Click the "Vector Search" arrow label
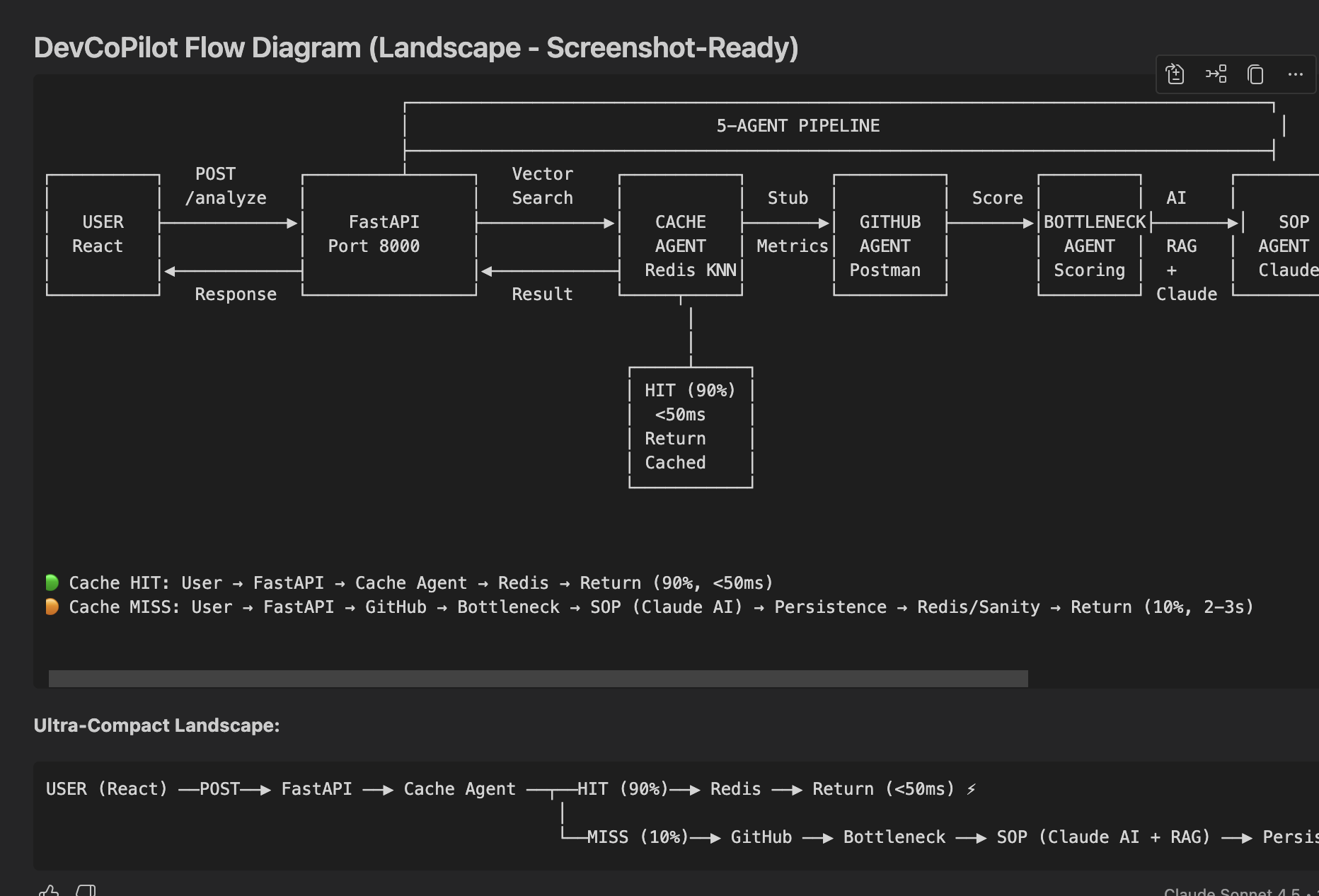Image resolution: width=1319 pixels, height=896 pixels. click(543, 186)
